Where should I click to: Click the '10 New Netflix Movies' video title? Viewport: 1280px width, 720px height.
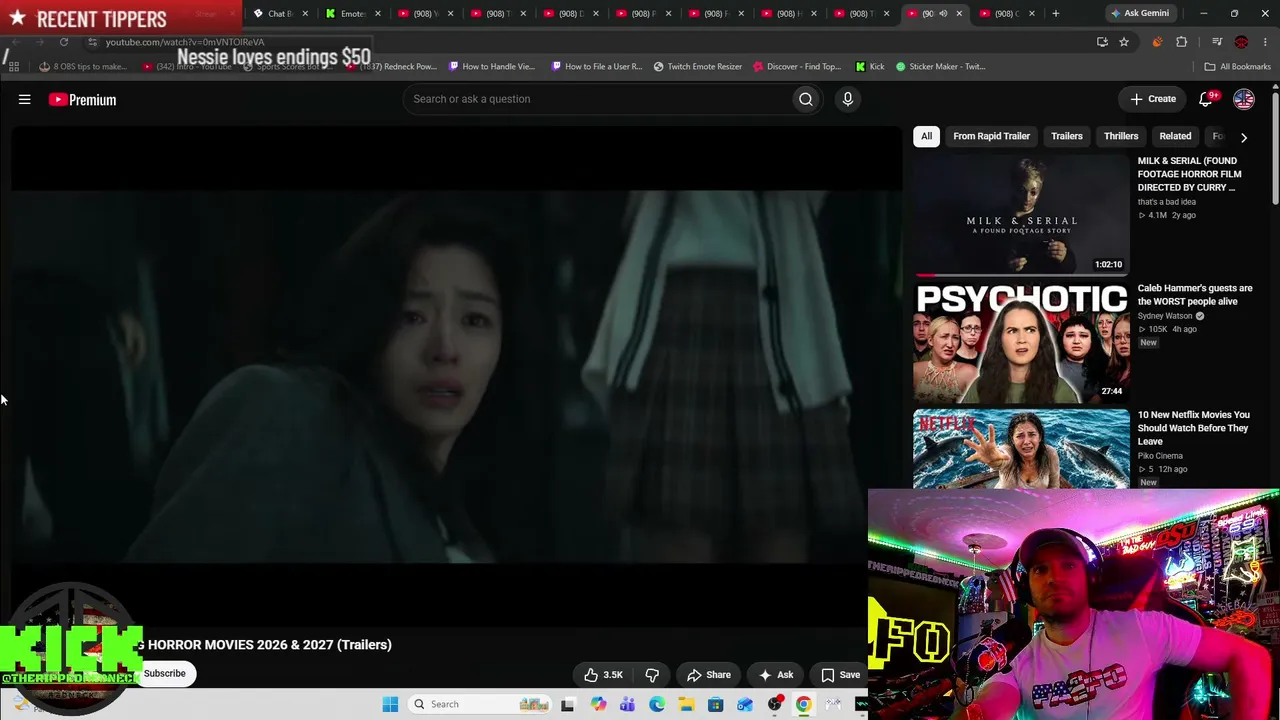click(1193, 428)
